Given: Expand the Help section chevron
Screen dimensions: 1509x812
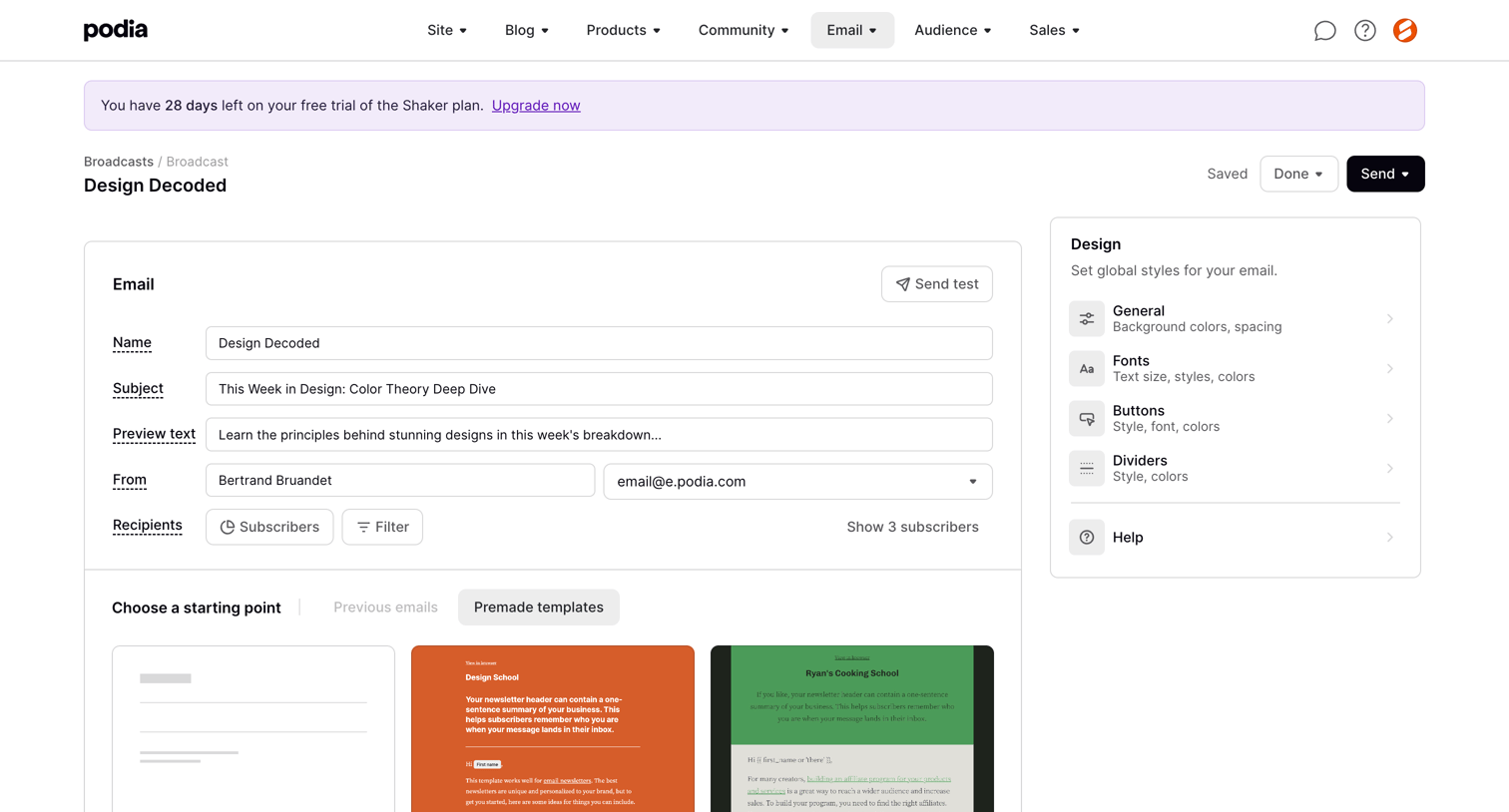Looking at the screenshot, I should pos(1390,538).
